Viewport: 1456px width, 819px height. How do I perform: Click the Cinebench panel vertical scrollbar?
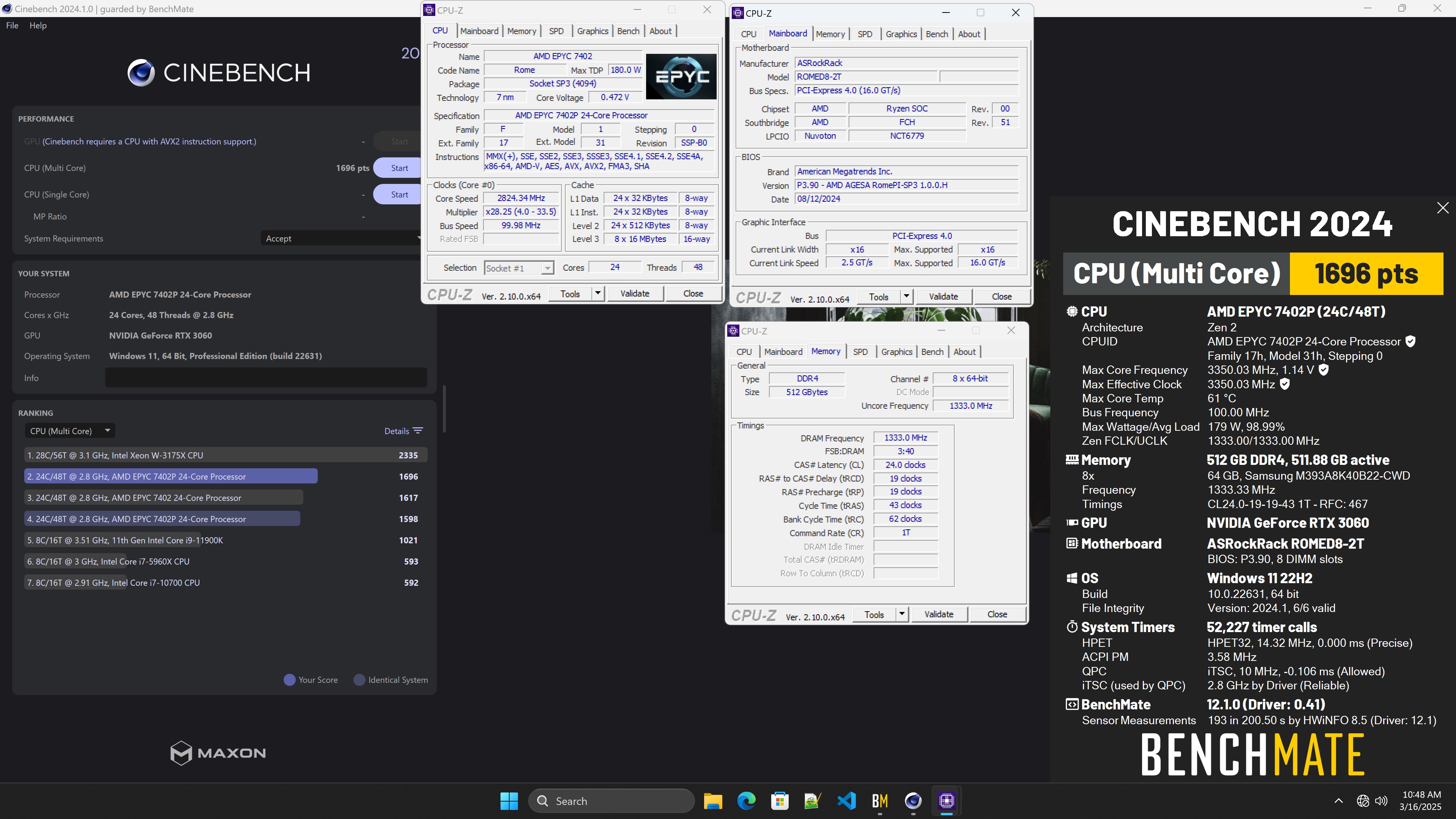tap(444, 409)
